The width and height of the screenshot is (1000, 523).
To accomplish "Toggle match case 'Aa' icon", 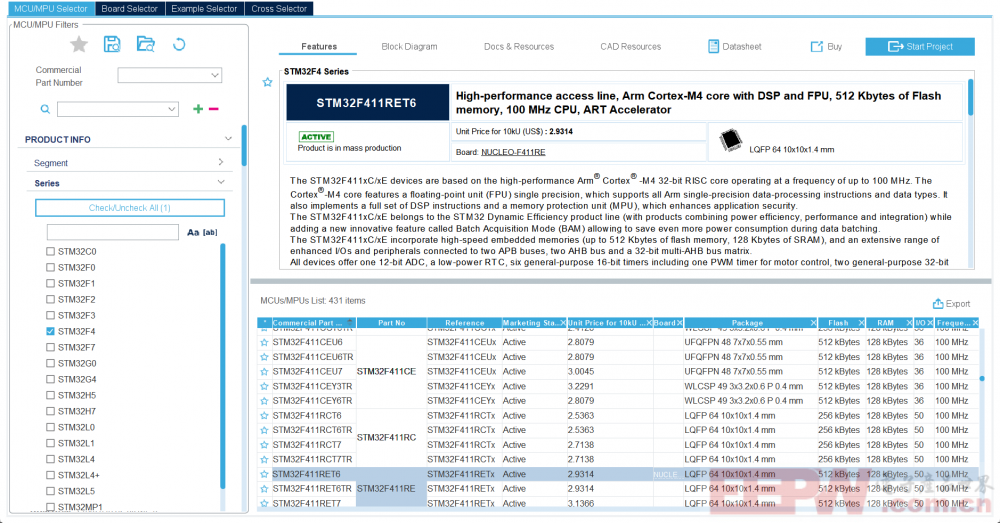I will pos(193,232).
